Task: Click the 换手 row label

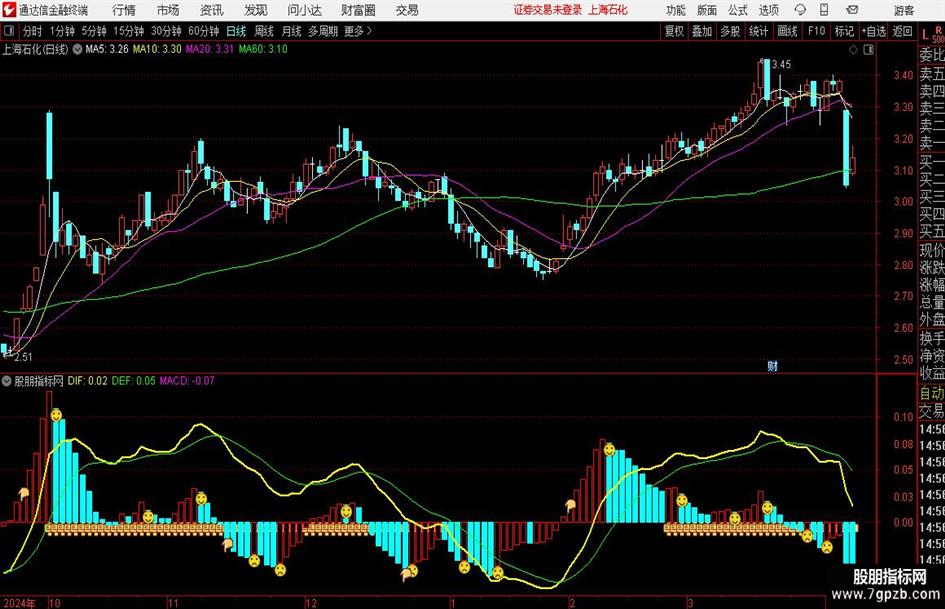Action: [932, 338]
